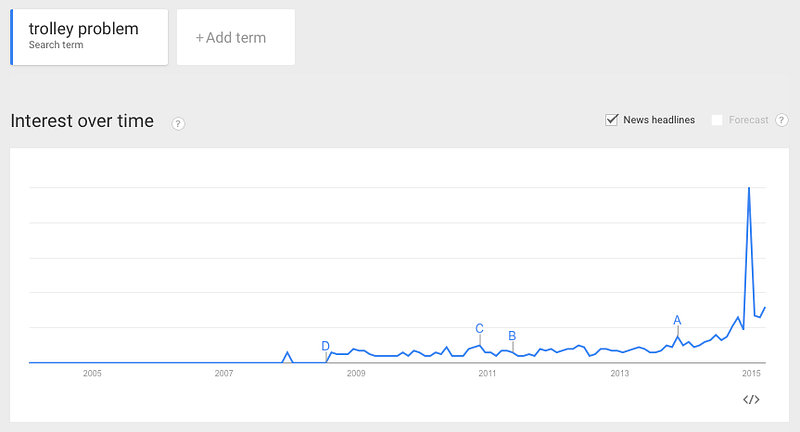
Task: Click the 2005 label on time axis
Action: (x=92, y=373)
